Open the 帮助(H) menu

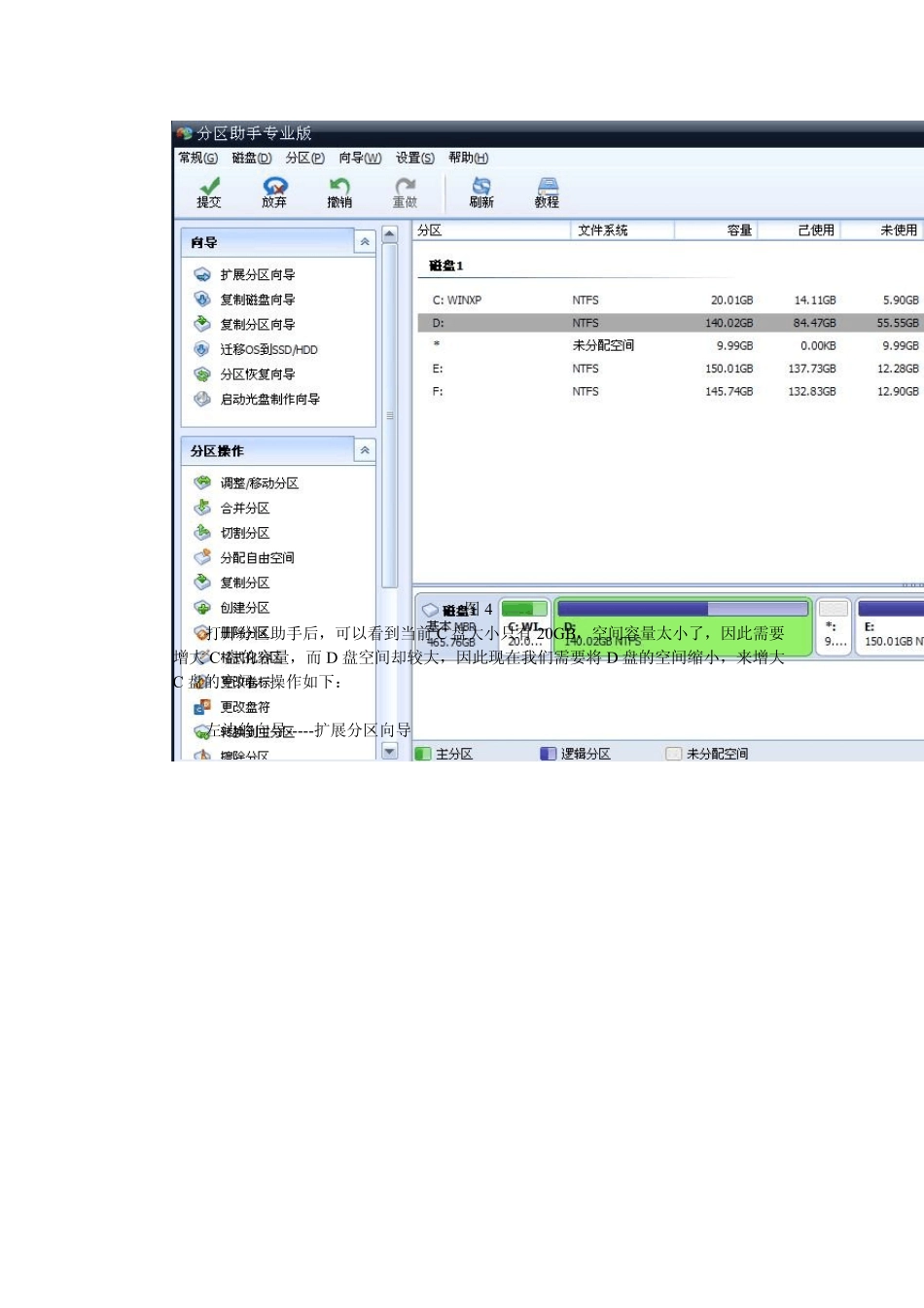click(x=469, y=158)
